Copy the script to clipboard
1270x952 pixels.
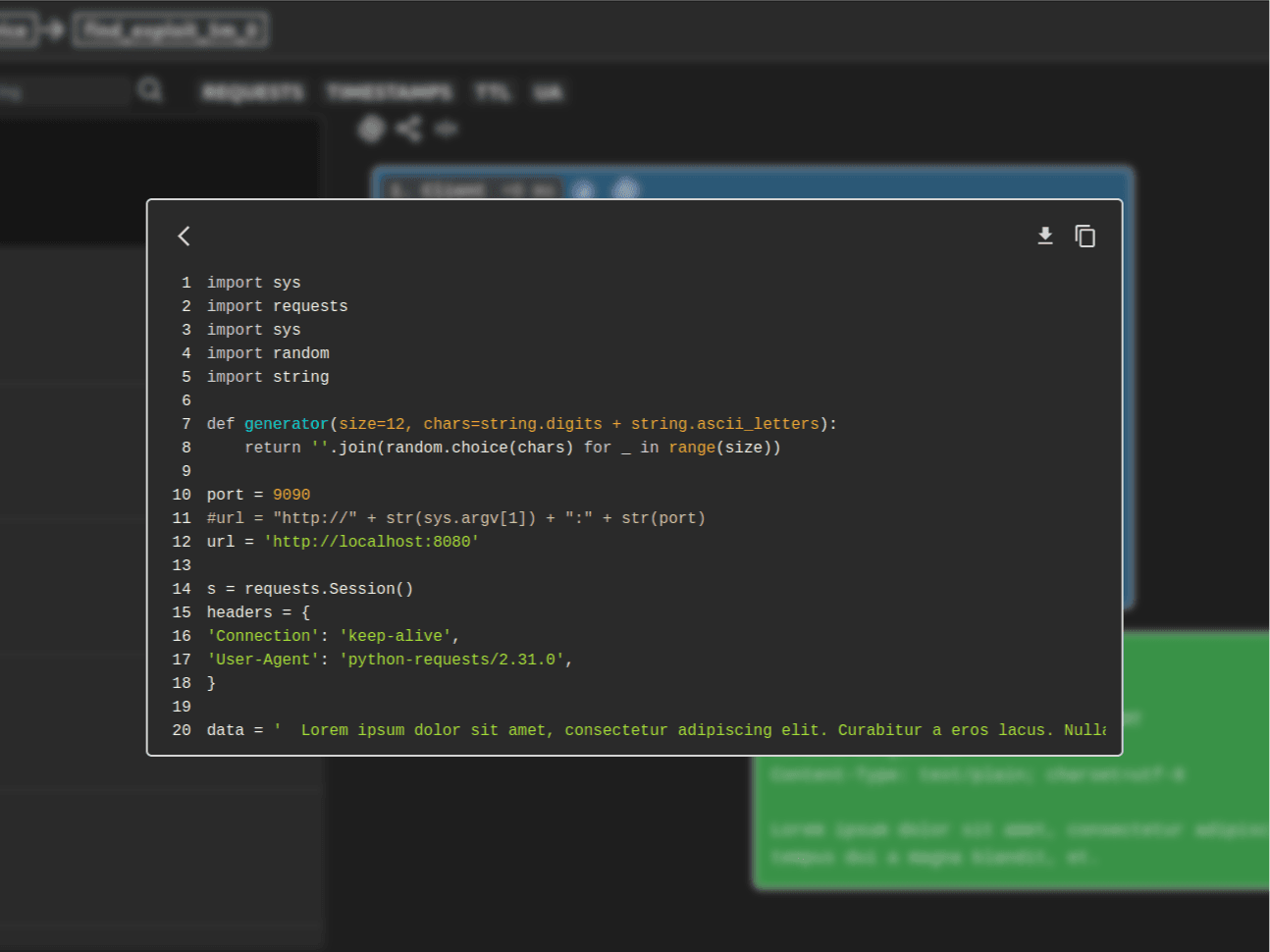[x=1085, y=236]
